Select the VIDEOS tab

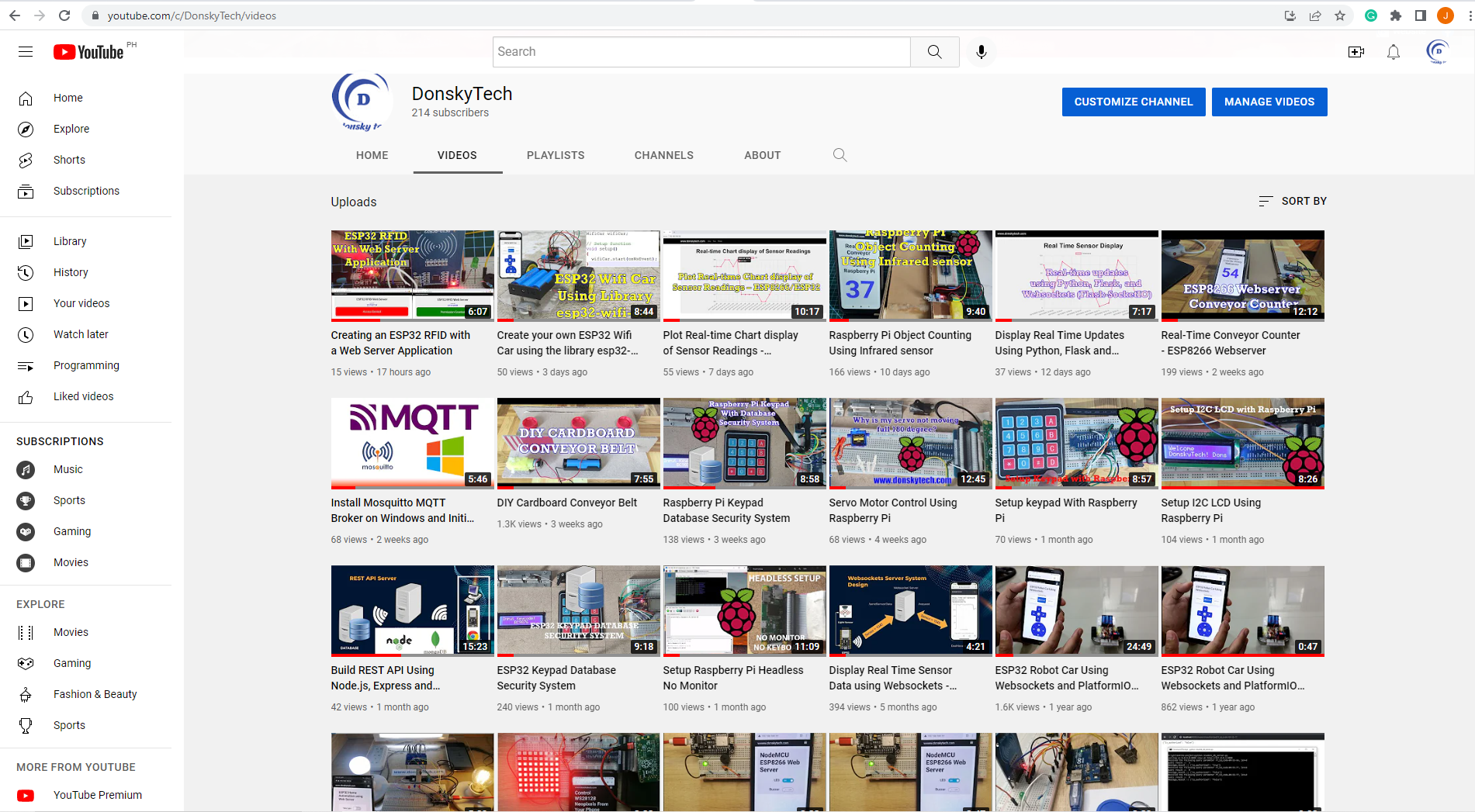(457, 155)
